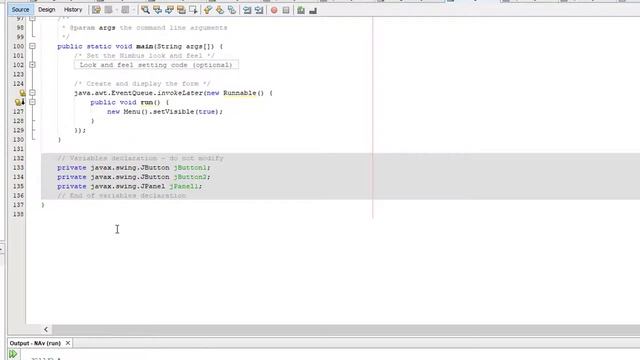Image resolution: width=640 pixels, height=360 pixels.
Task: Click 'Variables declaration - do not modify' comment
Action: point(140,158)
